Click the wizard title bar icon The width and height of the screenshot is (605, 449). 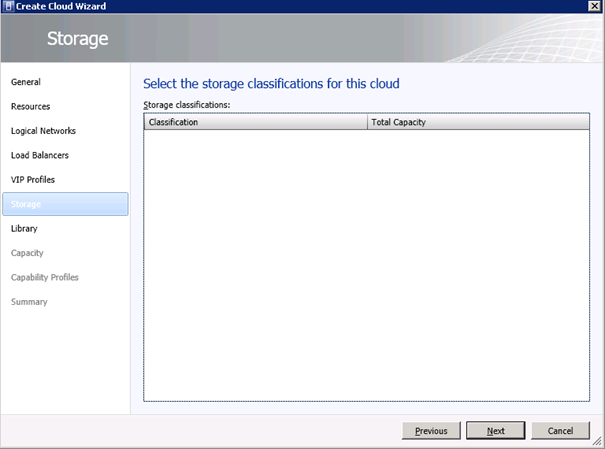(8, 6)
